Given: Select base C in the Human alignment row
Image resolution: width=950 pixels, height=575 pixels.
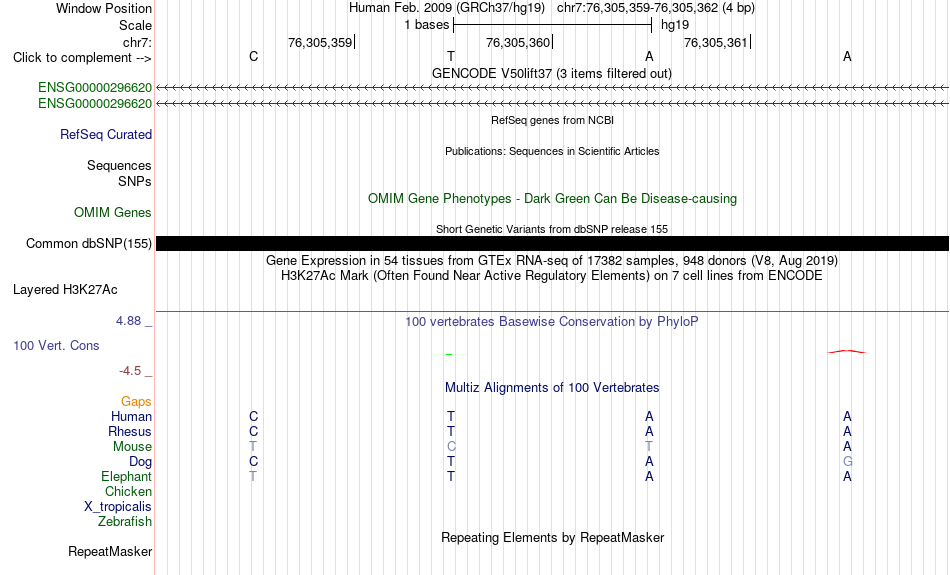Looking at the screenshot, I should 253,416.
